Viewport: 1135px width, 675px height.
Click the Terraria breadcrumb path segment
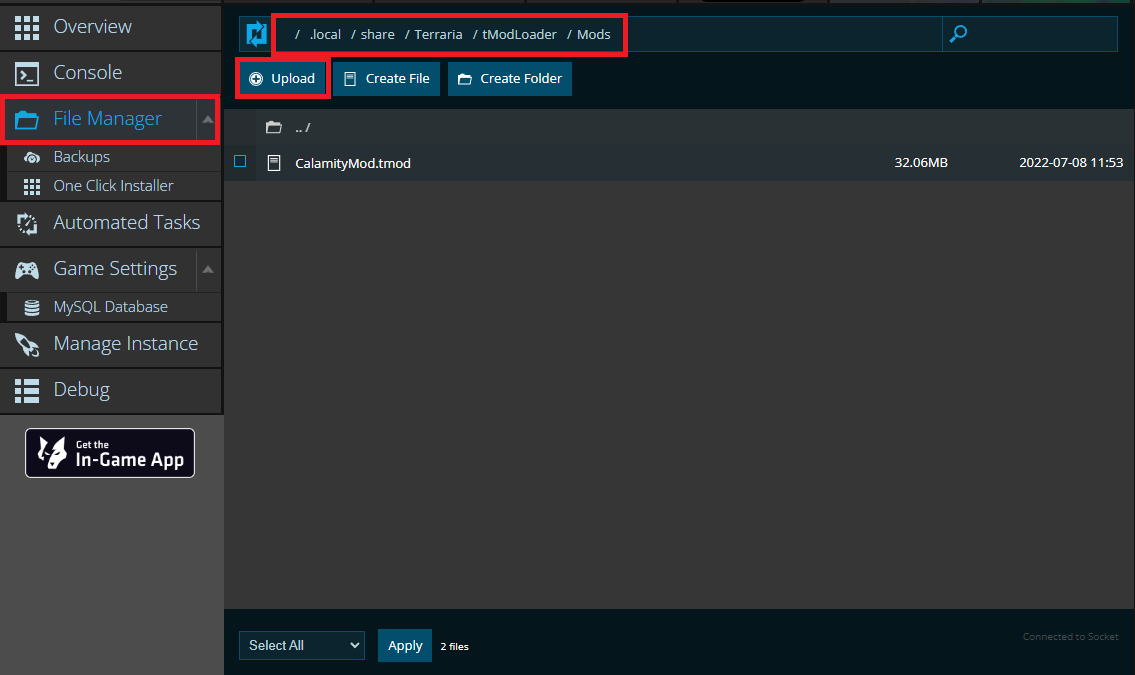[438, 34]
